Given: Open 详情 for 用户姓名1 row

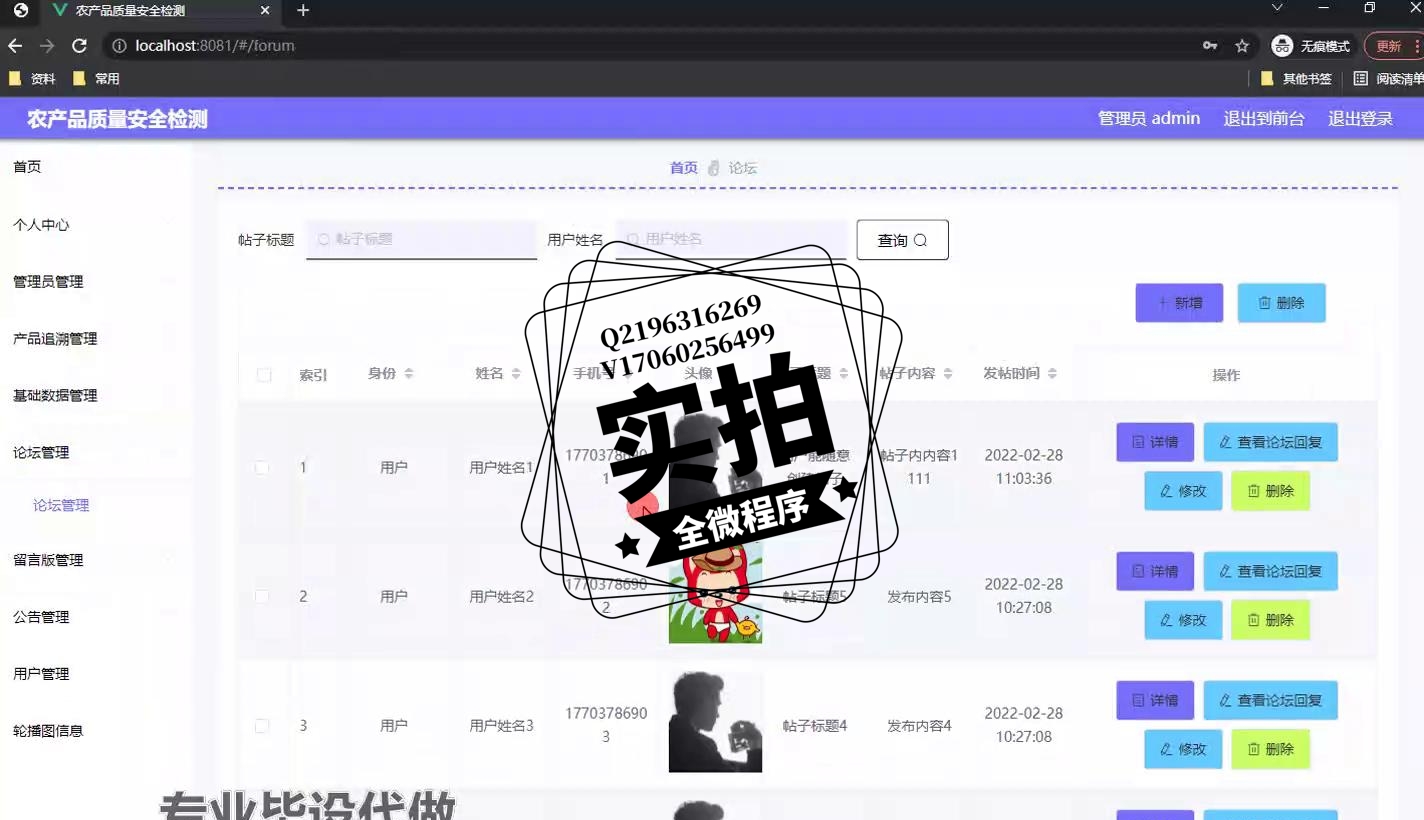Looking at the screenshot, I should pos(1155,442).
